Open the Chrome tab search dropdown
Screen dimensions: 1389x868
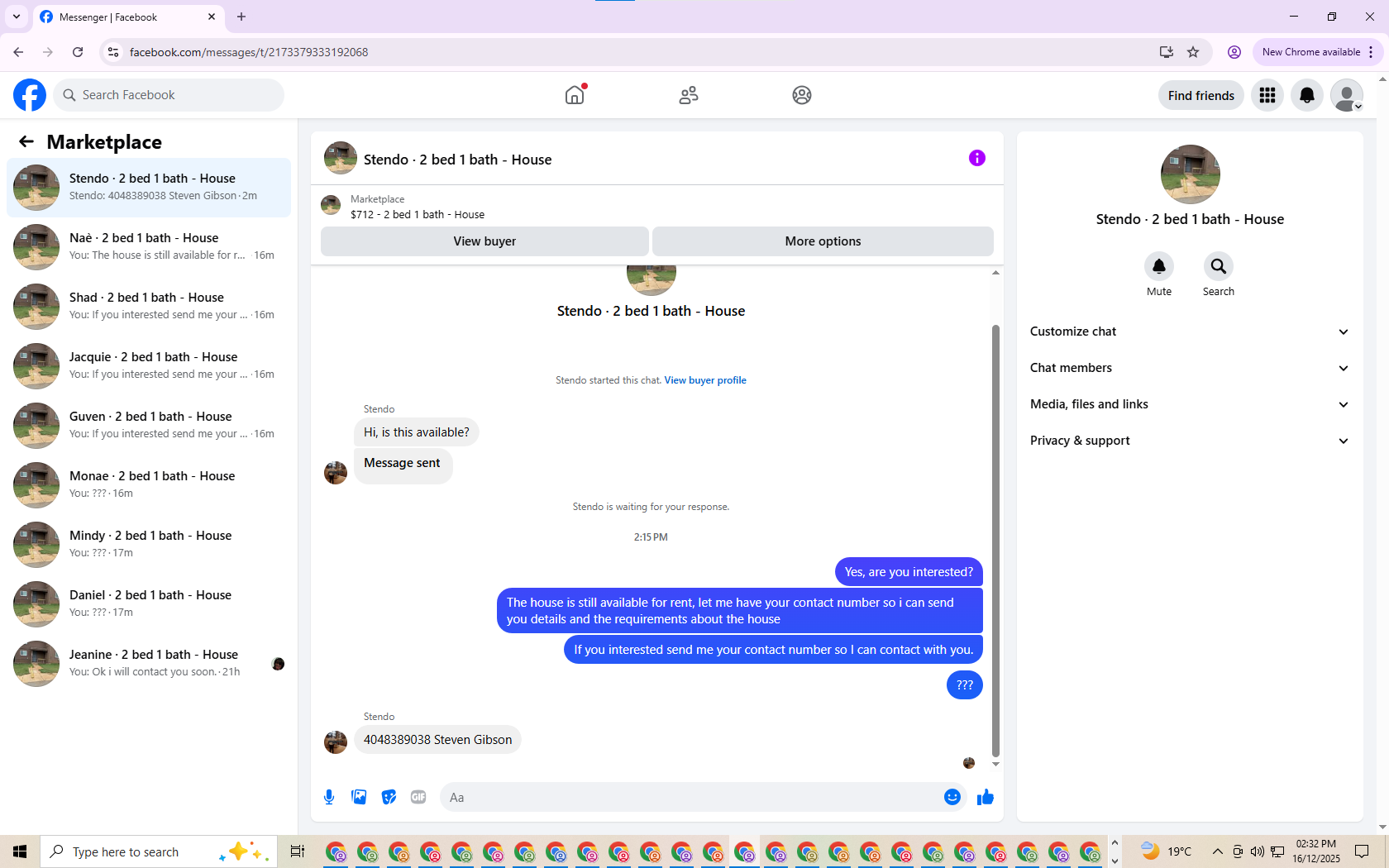coord(16,17)
